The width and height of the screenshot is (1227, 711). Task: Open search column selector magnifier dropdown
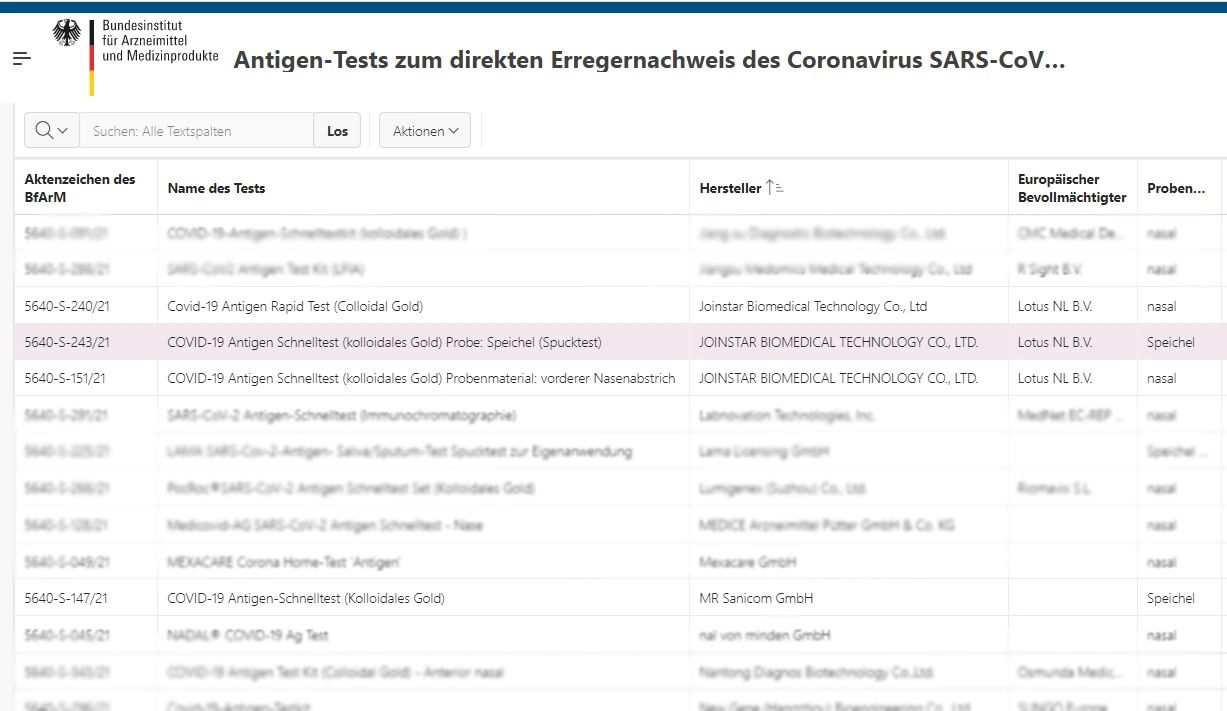(51, 130)
